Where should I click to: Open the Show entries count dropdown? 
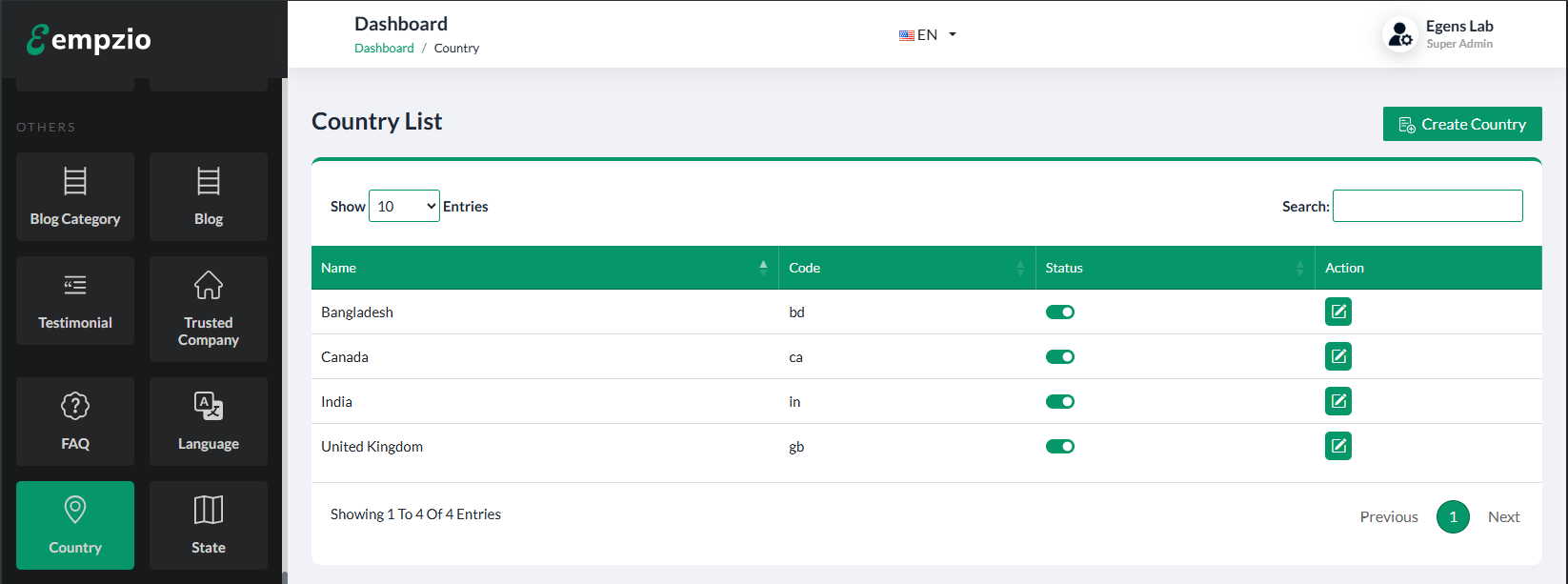point(404,206)
